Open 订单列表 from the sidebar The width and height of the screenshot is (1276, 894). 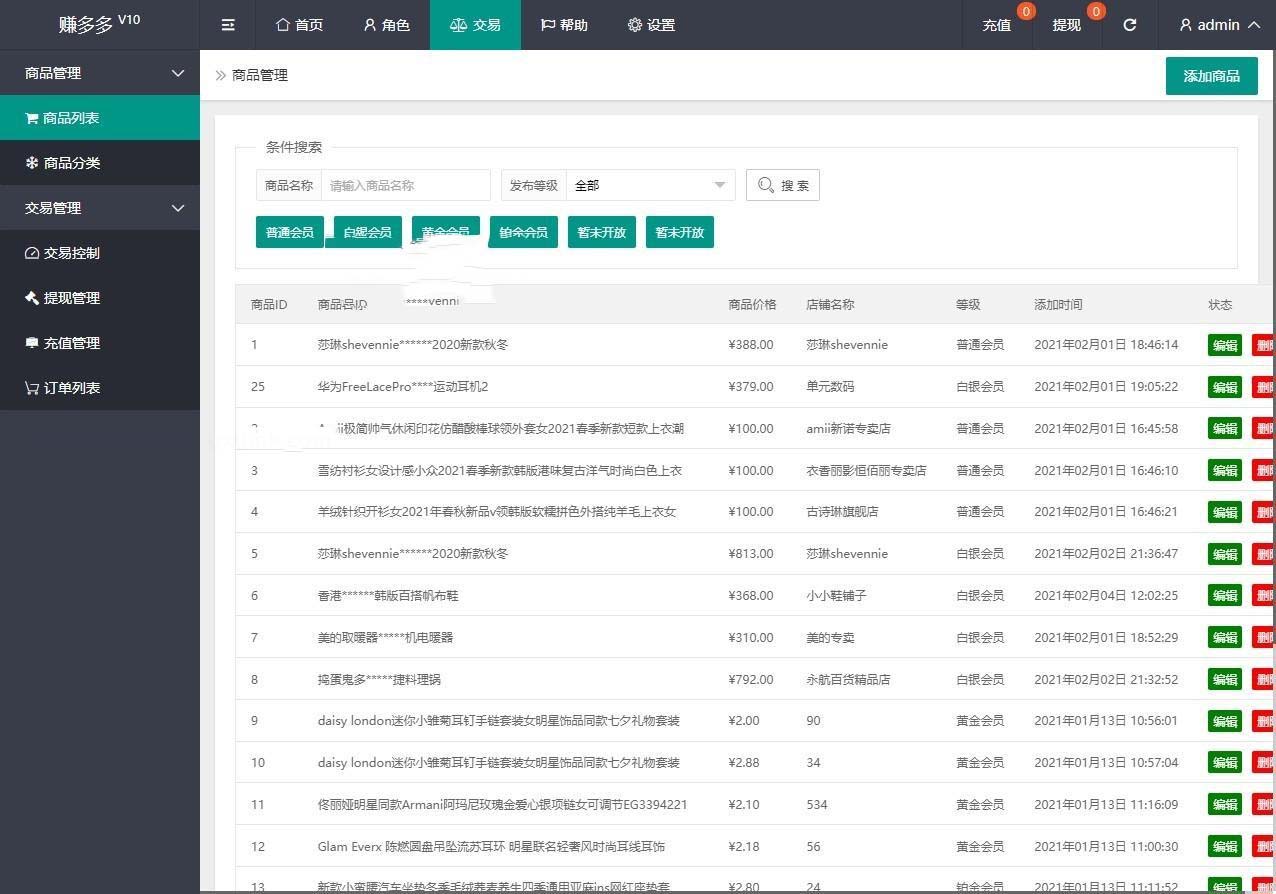[100, 388]
